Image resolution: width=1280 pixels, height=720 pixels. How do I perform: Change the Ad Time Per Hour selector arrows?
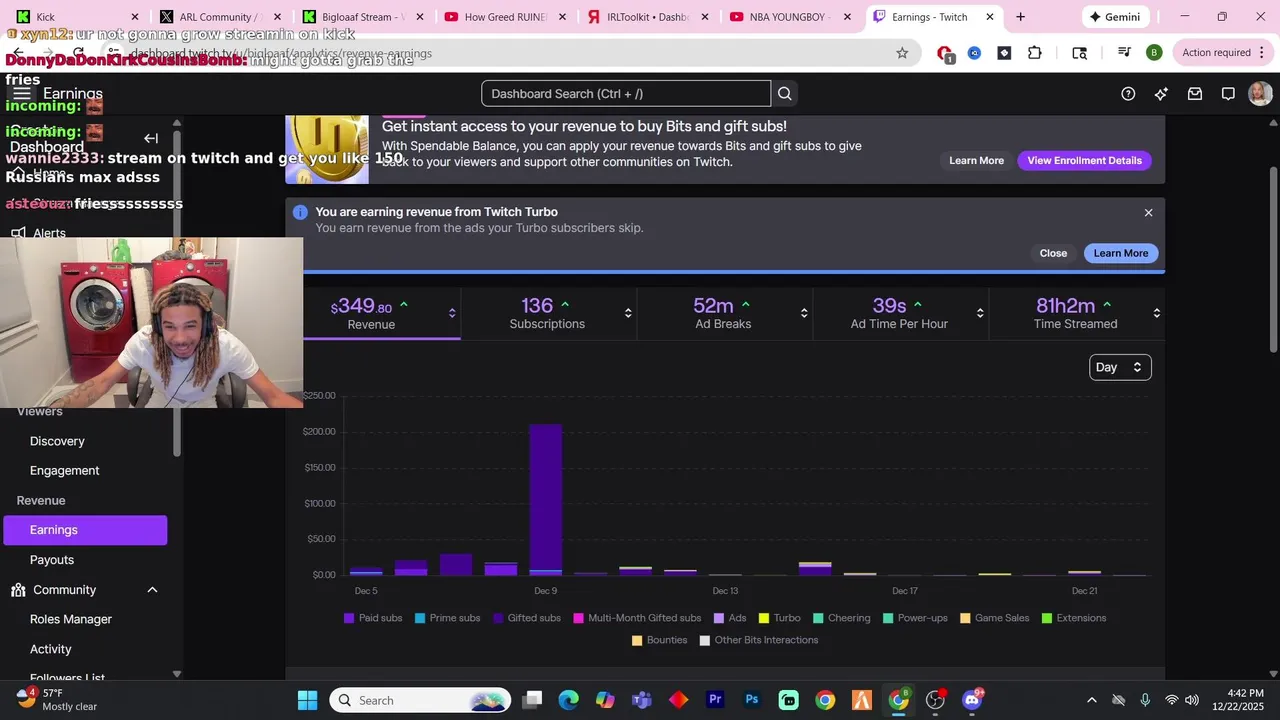(x=980, y=313)
